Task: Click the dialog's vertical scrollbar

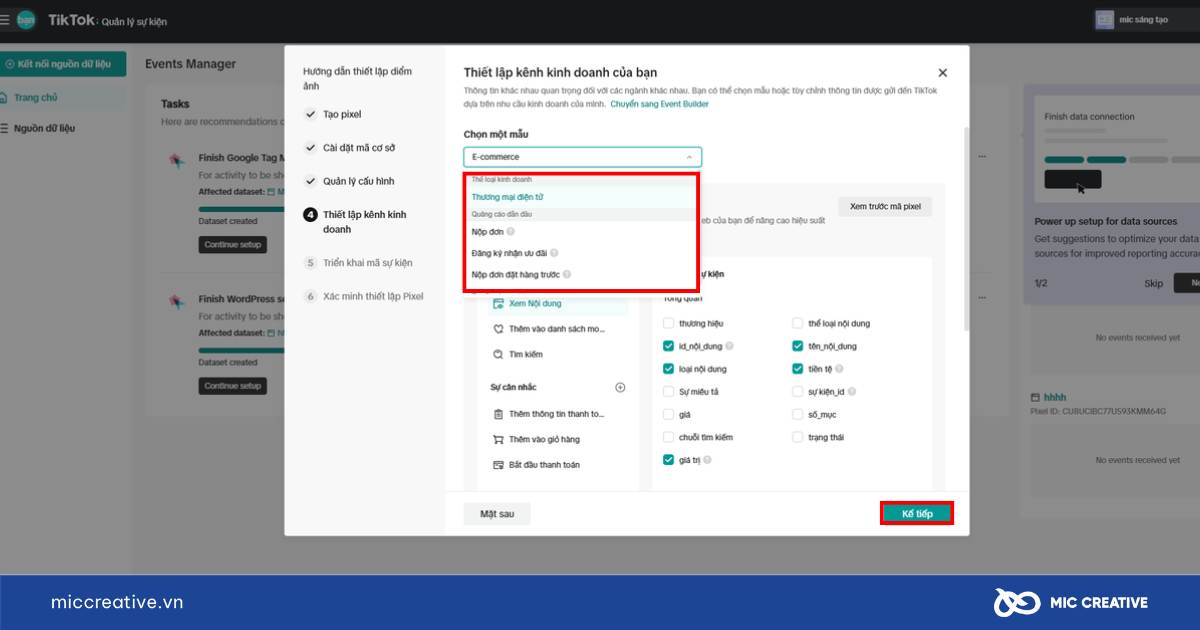Action: (x=965, y=230)
